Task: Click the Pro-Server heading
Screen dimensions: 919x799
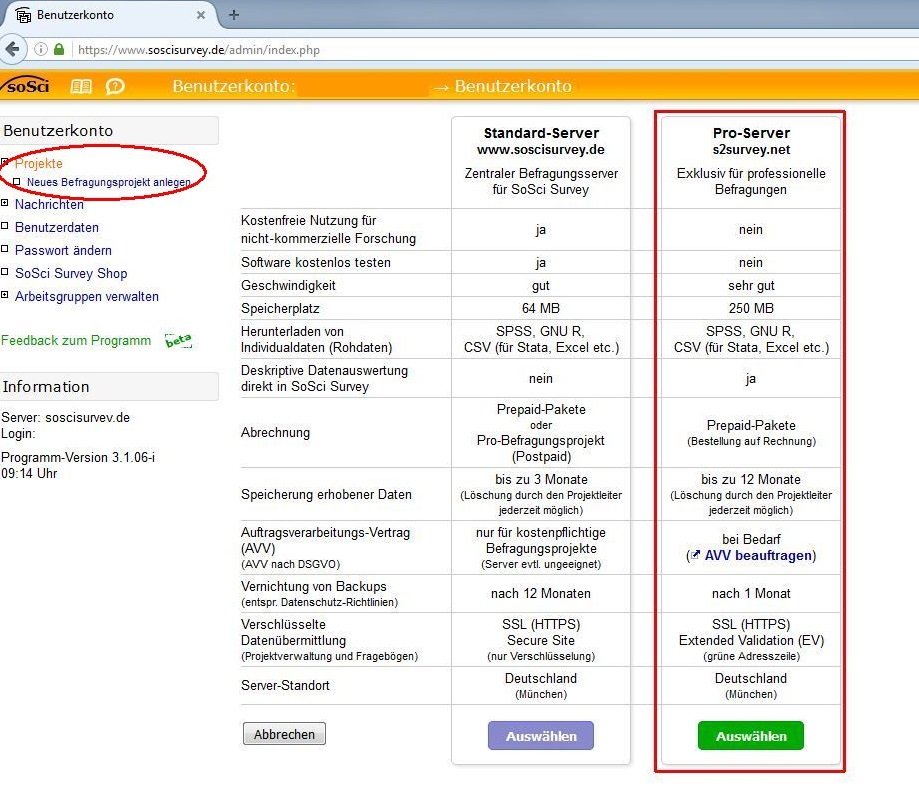Action: [x=751, y=133]
